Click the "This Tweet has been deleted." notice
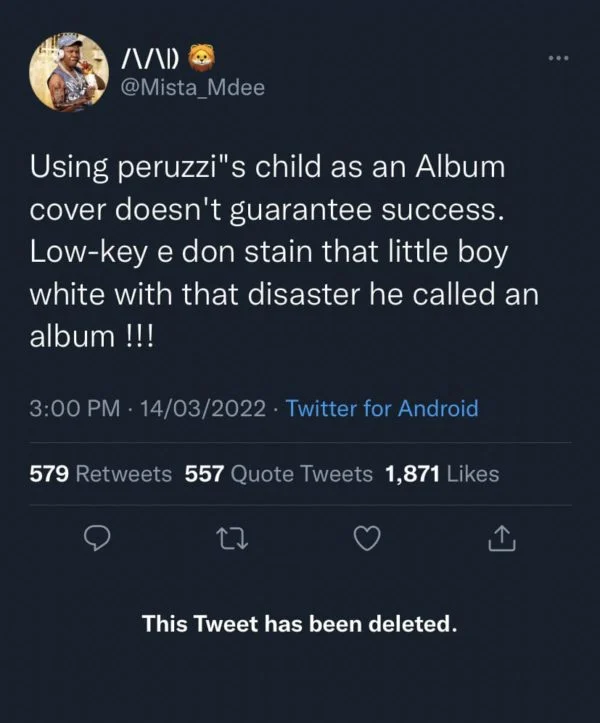600x723 pixels. point(299,624)
